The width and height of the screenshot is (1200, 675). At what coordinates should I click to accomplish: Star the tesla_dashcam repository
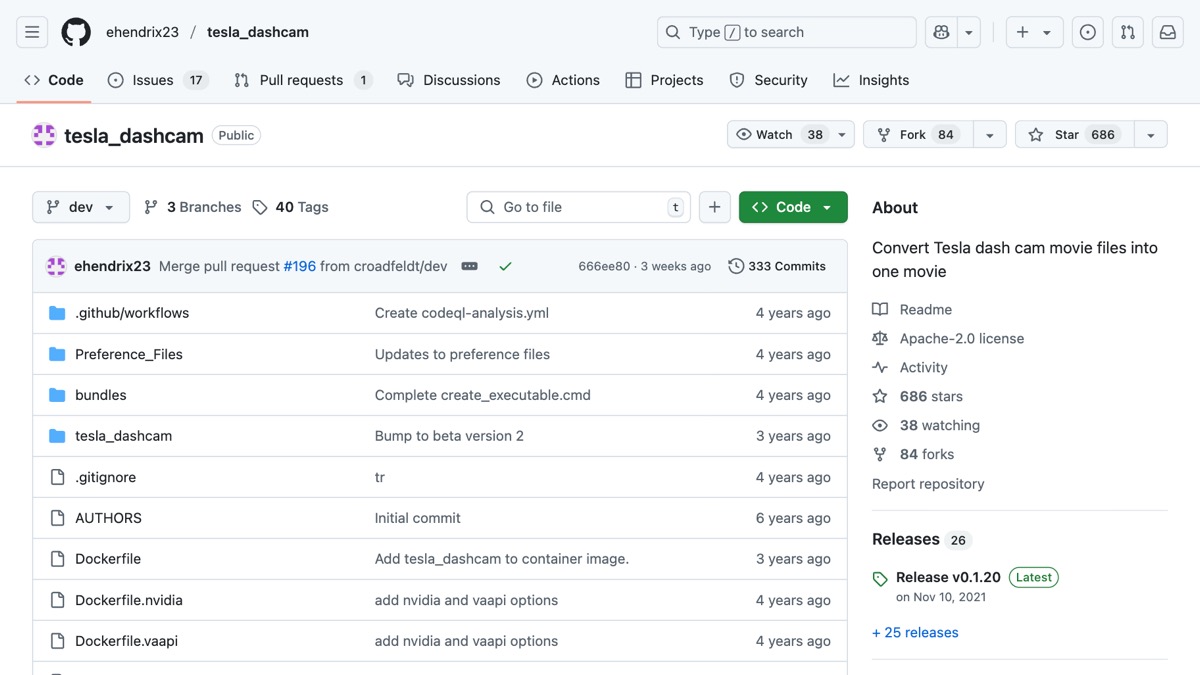click(x=1075, y=135)
